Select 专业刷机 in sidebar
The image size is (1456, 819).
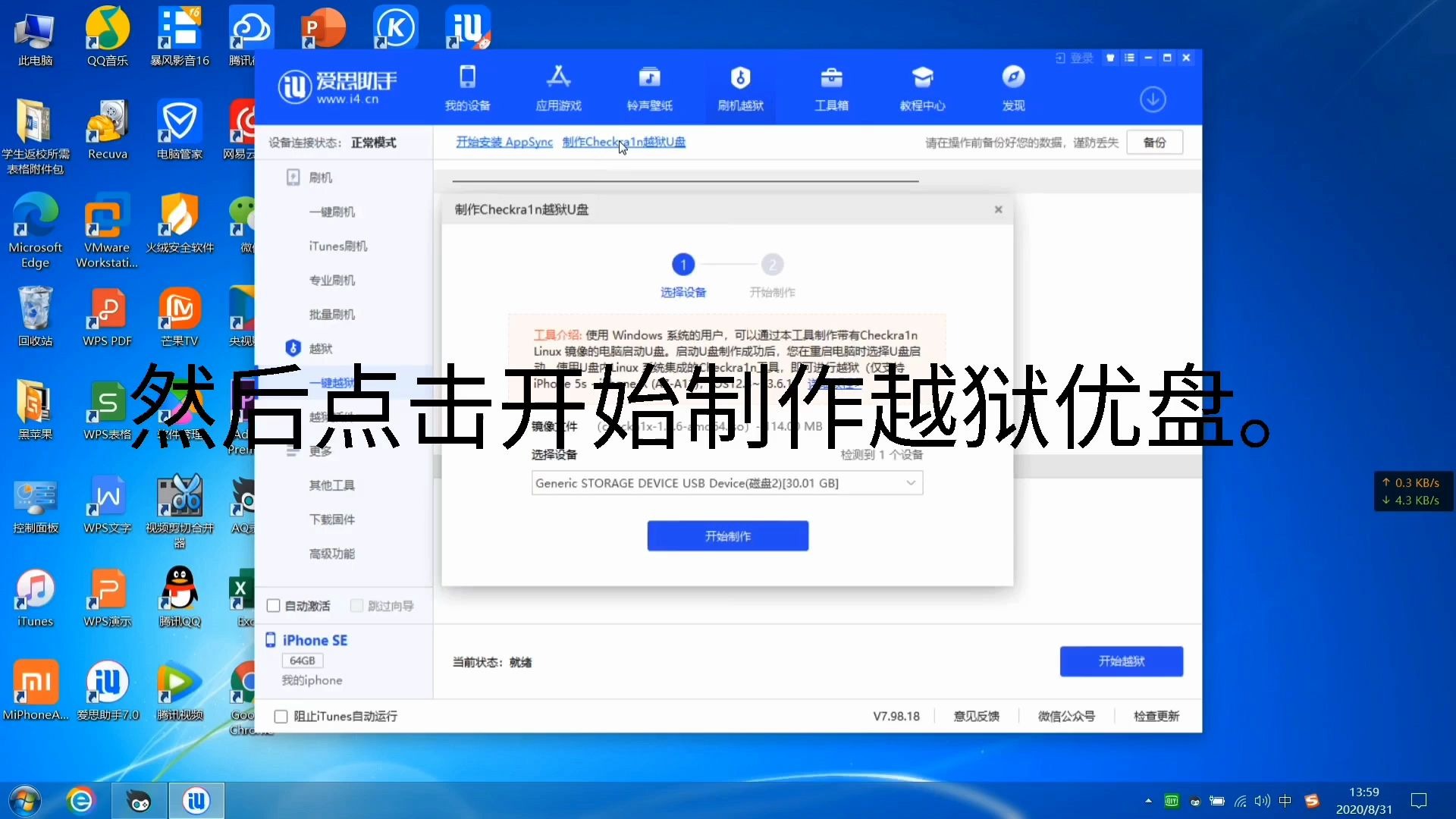click(331, 280)
